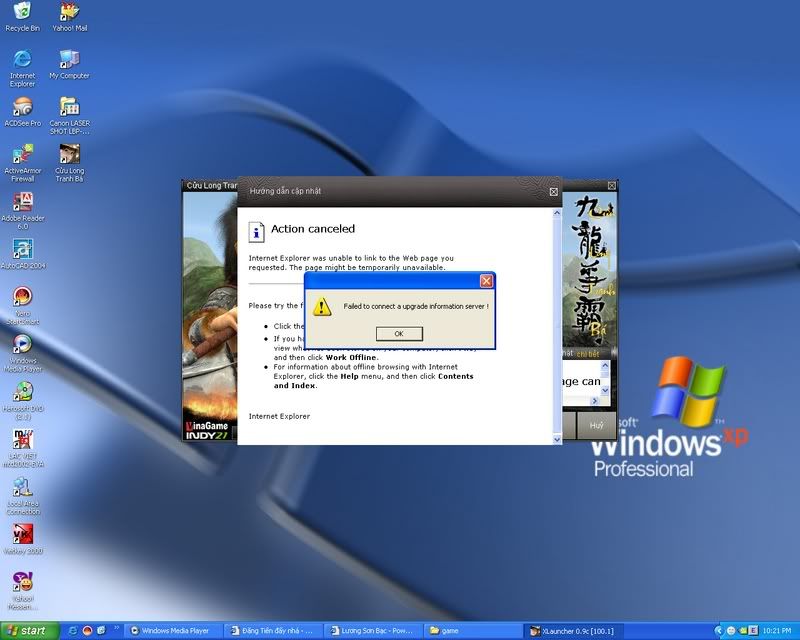Click the small news panel scroll-down arrow

tap(605, 390)
